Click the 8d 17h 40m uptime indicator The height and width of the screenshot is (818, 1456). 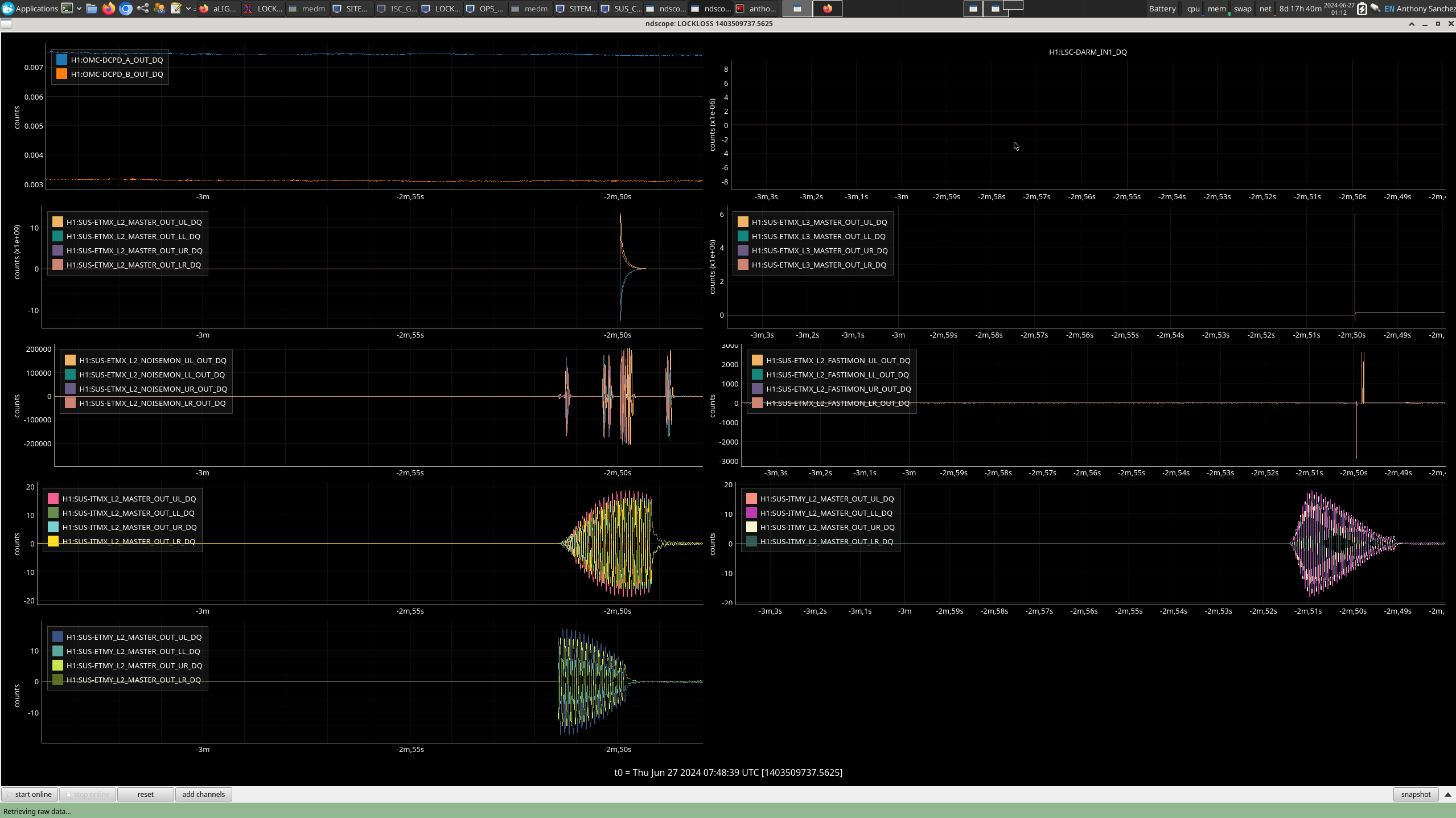coord(1300,9)
